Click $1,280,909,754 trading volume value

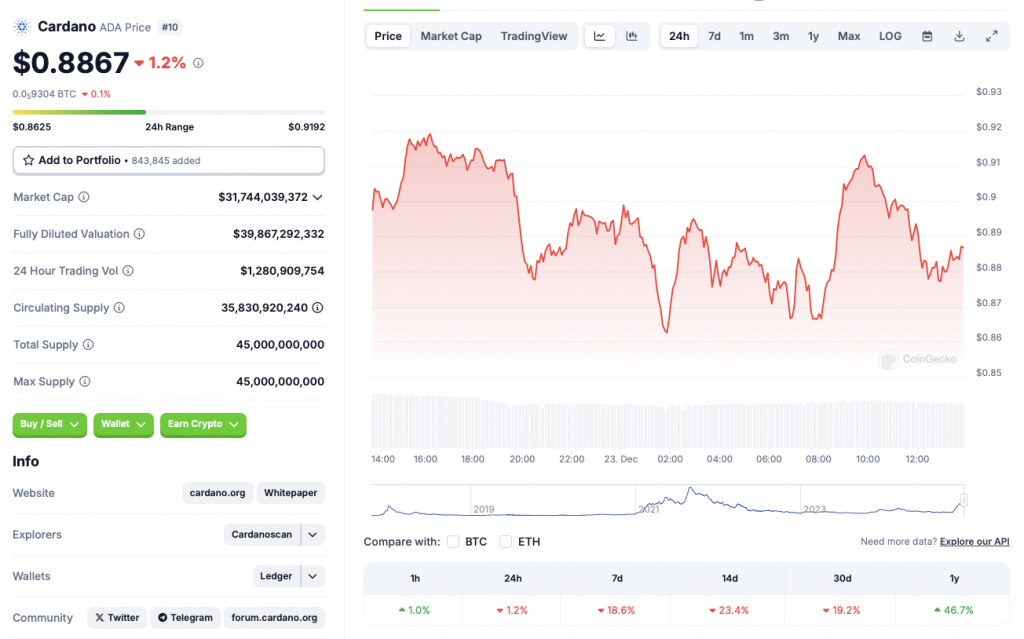pos(282,270)
